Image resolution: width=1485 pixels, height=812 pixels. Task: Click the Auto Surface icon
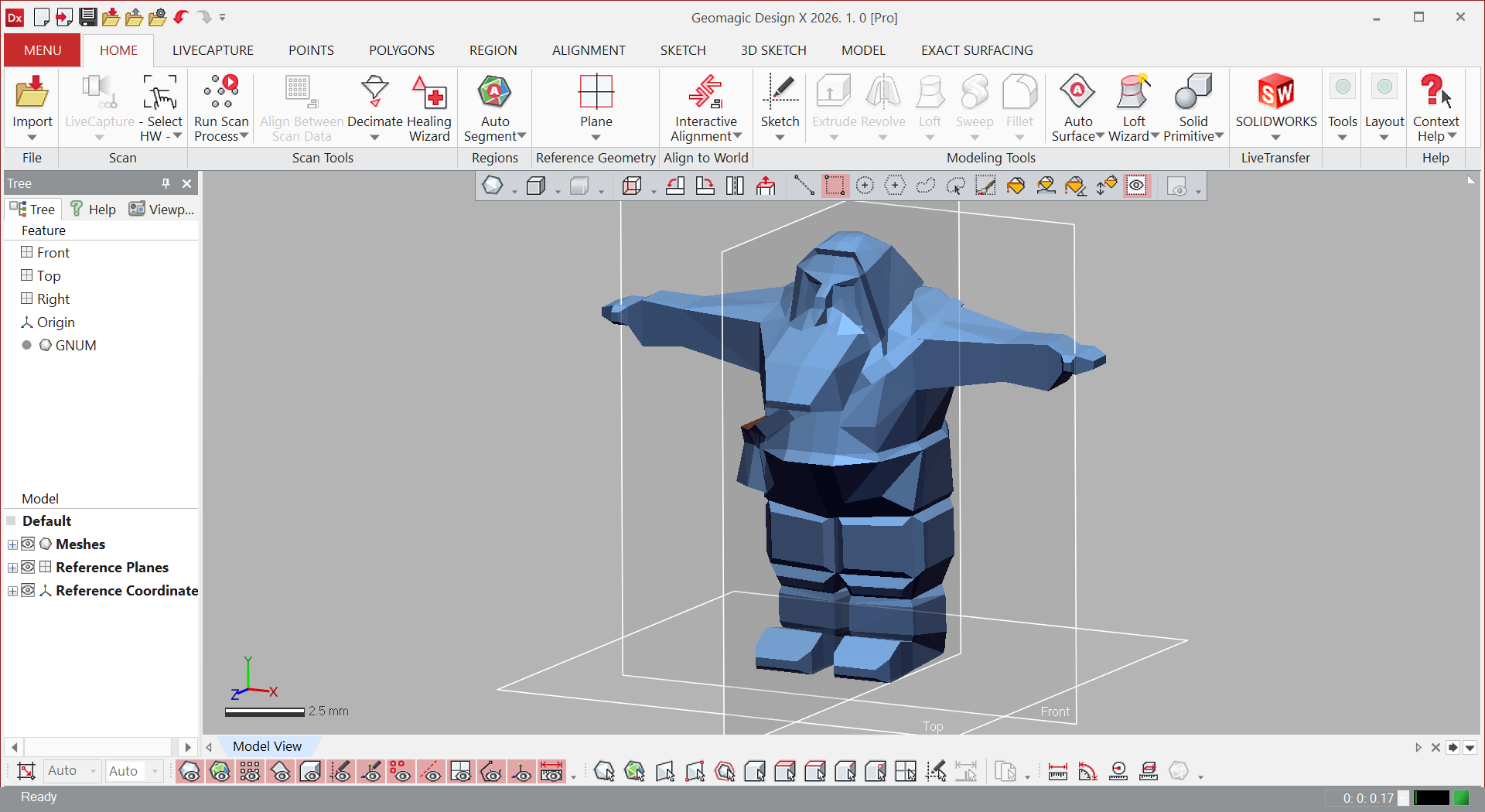pyautogui.click(x=1078, y=93)
